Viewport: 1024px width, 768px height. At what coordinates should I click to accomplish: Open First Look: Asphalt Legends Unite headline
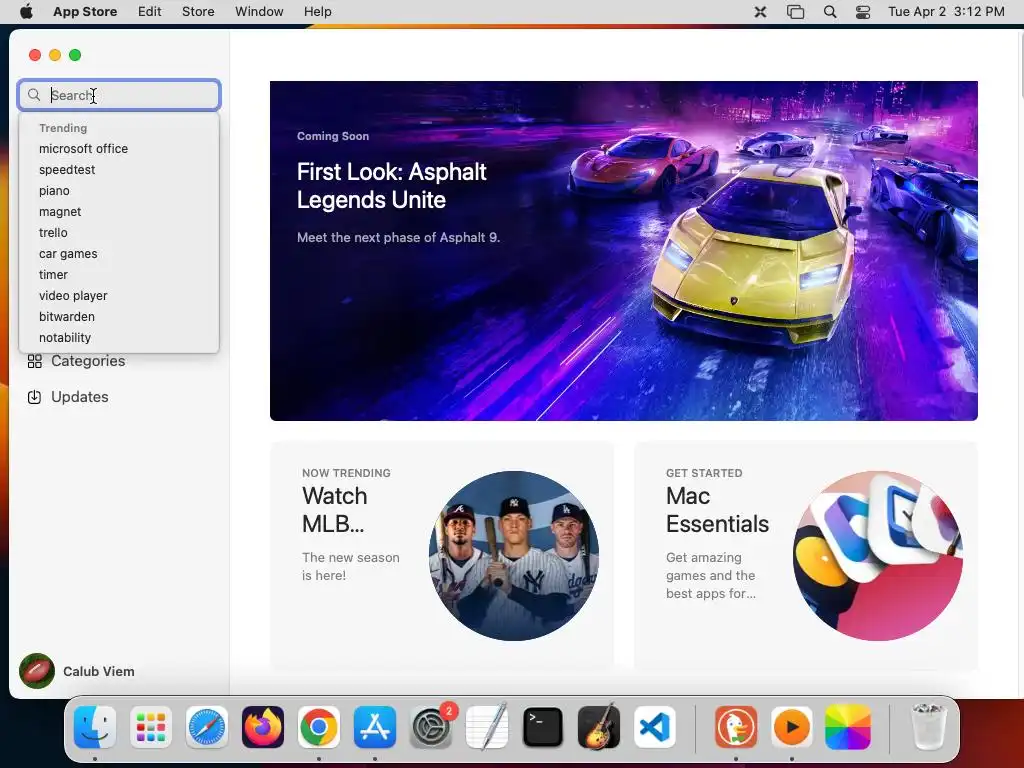(x=391, y=185)
